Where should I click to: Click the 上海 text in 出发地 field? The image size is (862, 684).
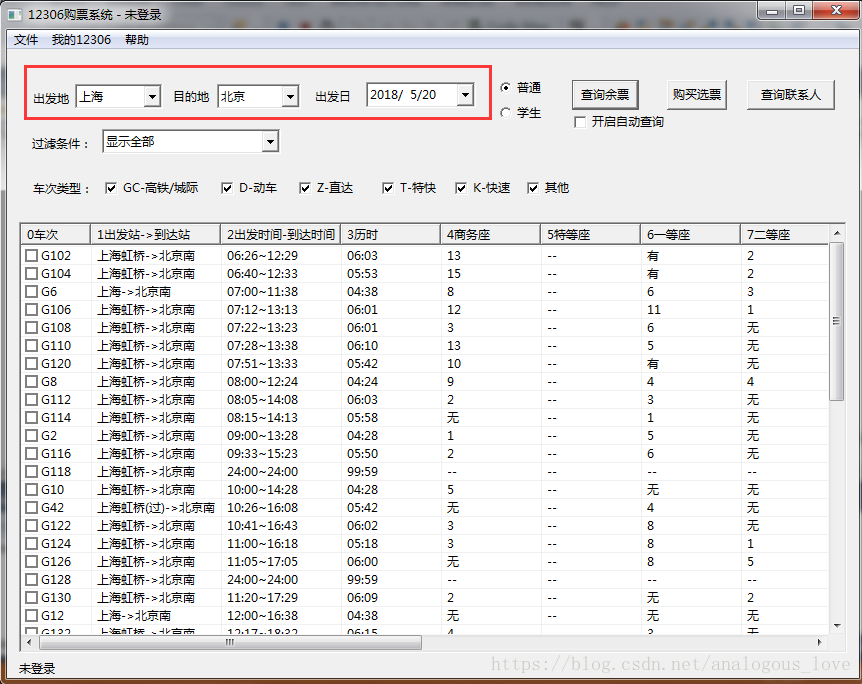(x=91, y=97)
